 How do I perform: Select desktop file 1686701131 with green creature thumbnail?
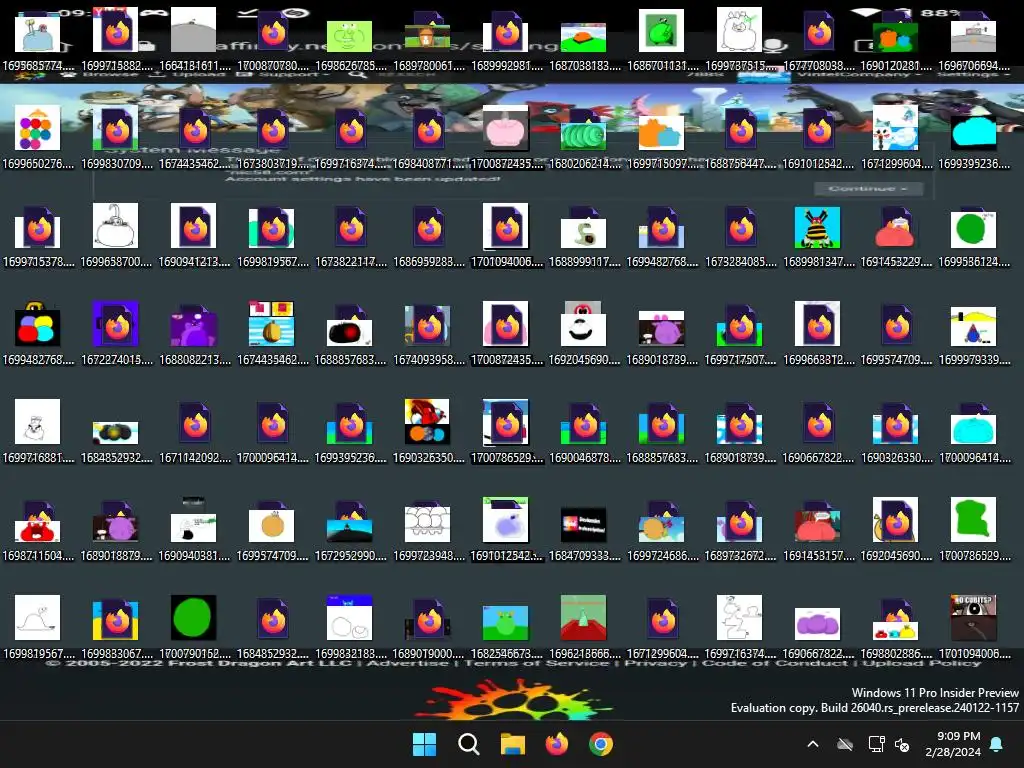click(x=662, y=40)
